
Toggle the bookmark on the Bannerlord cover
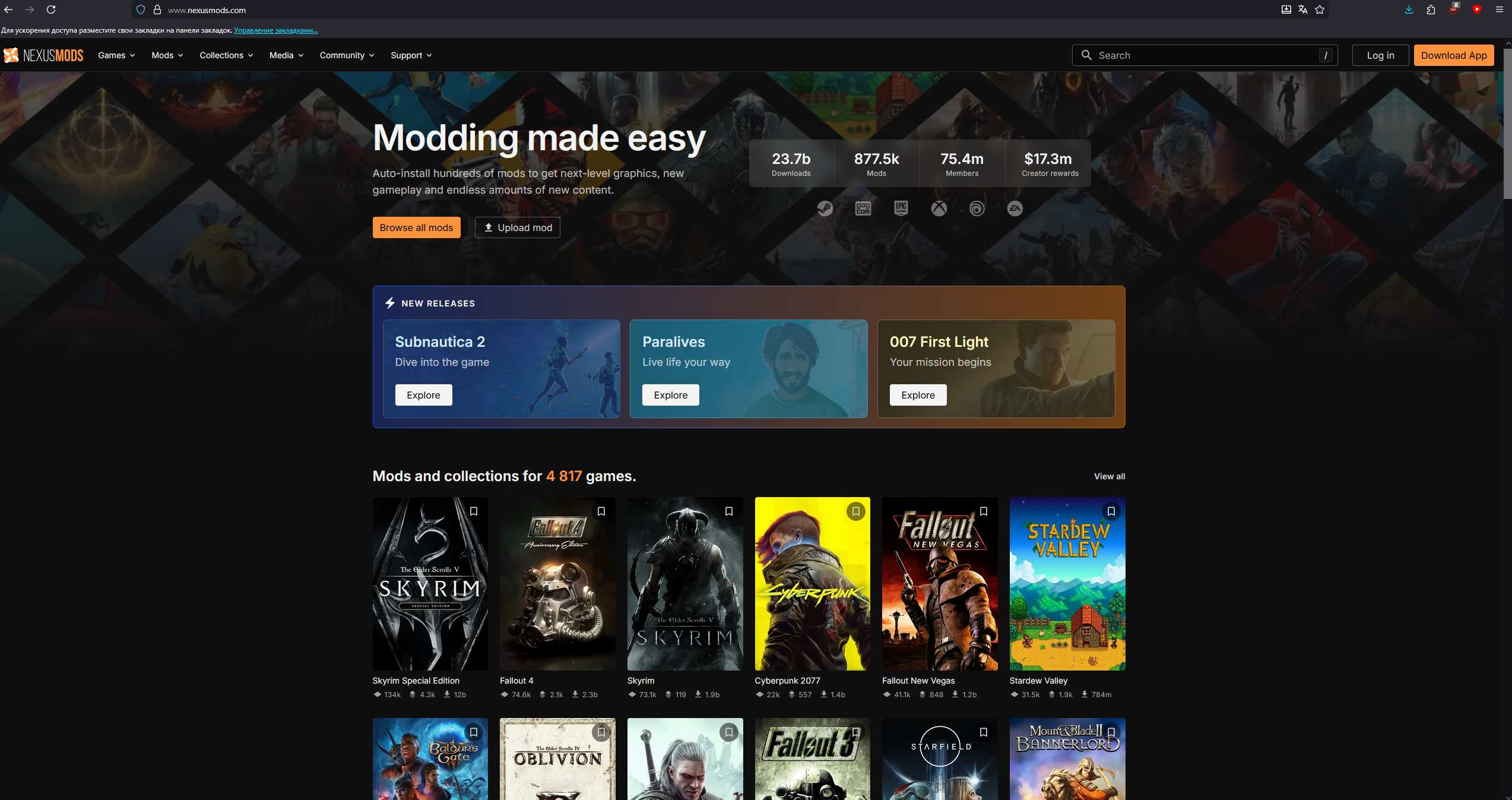pyautogui.click(x=1111, y=732)
